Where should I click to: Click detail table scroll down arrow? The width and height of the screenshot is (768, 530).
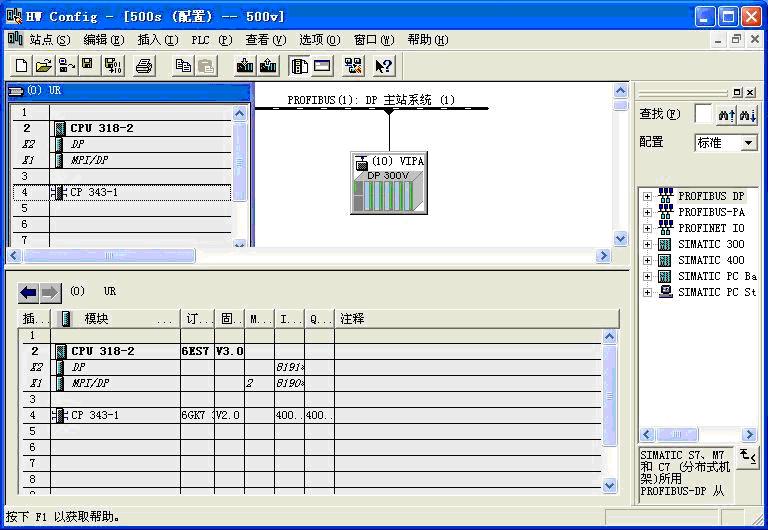point(609,486)
